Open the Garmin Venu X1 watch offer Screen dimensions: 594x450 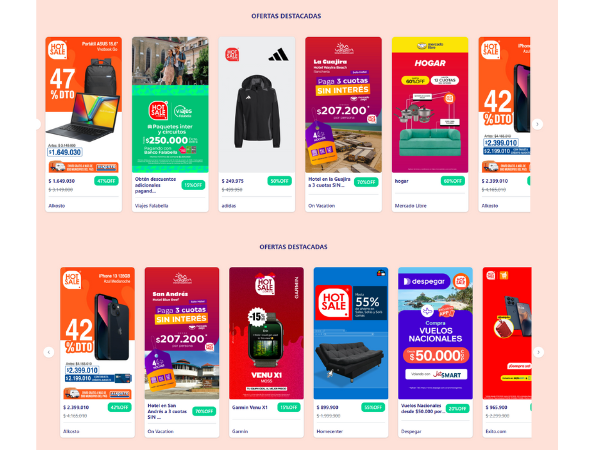(x=266, y=333)
